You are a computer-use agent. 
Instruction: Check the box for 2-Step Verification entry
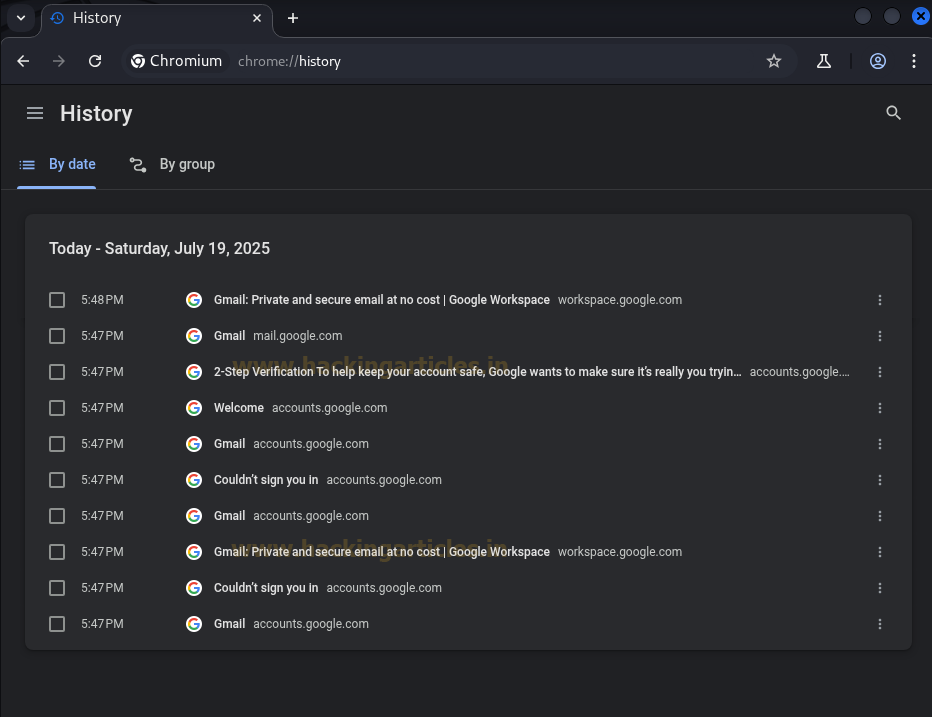[x=57, y=372]
